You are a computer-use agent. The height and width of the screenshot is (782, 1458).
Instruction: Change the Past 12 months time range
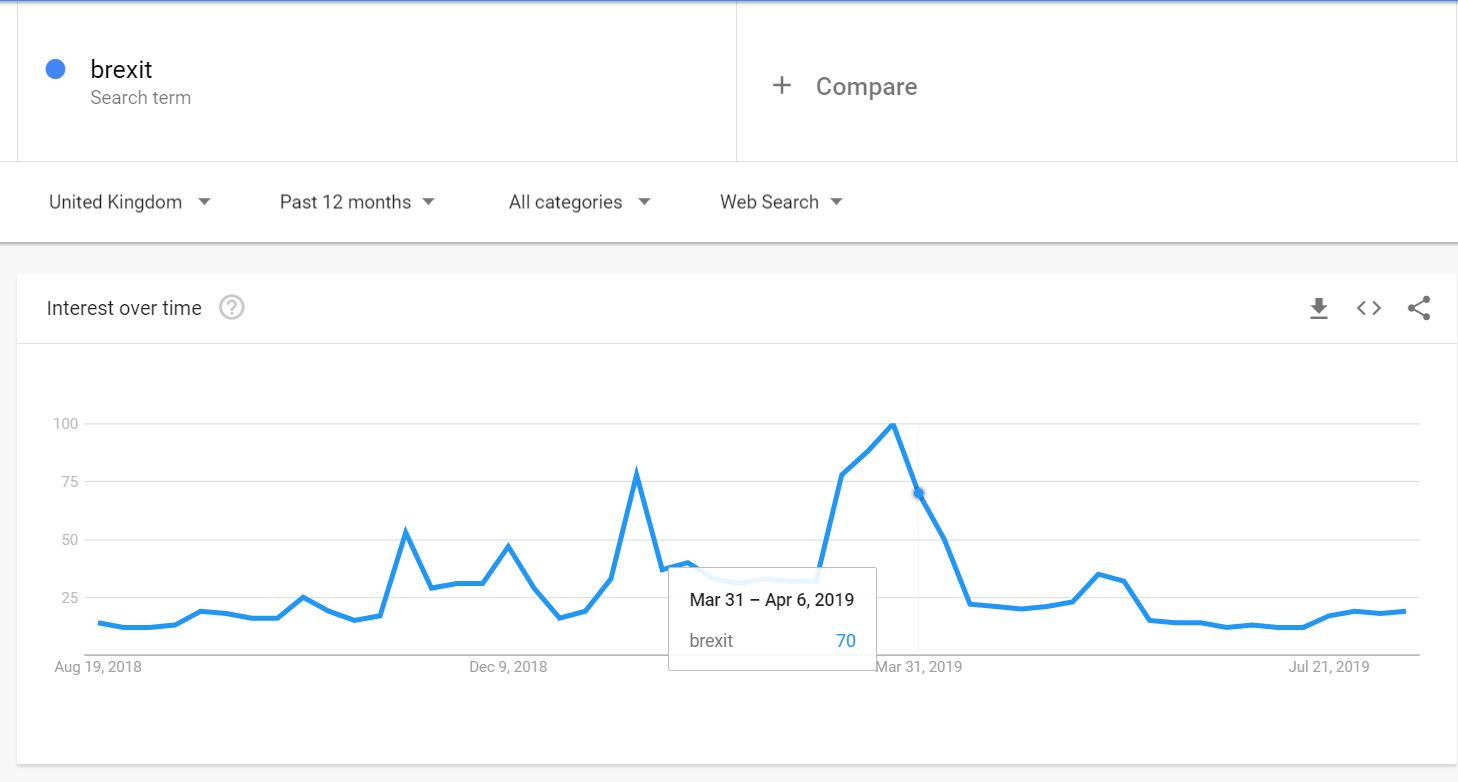pyautogui.click(x=357, y=202)
